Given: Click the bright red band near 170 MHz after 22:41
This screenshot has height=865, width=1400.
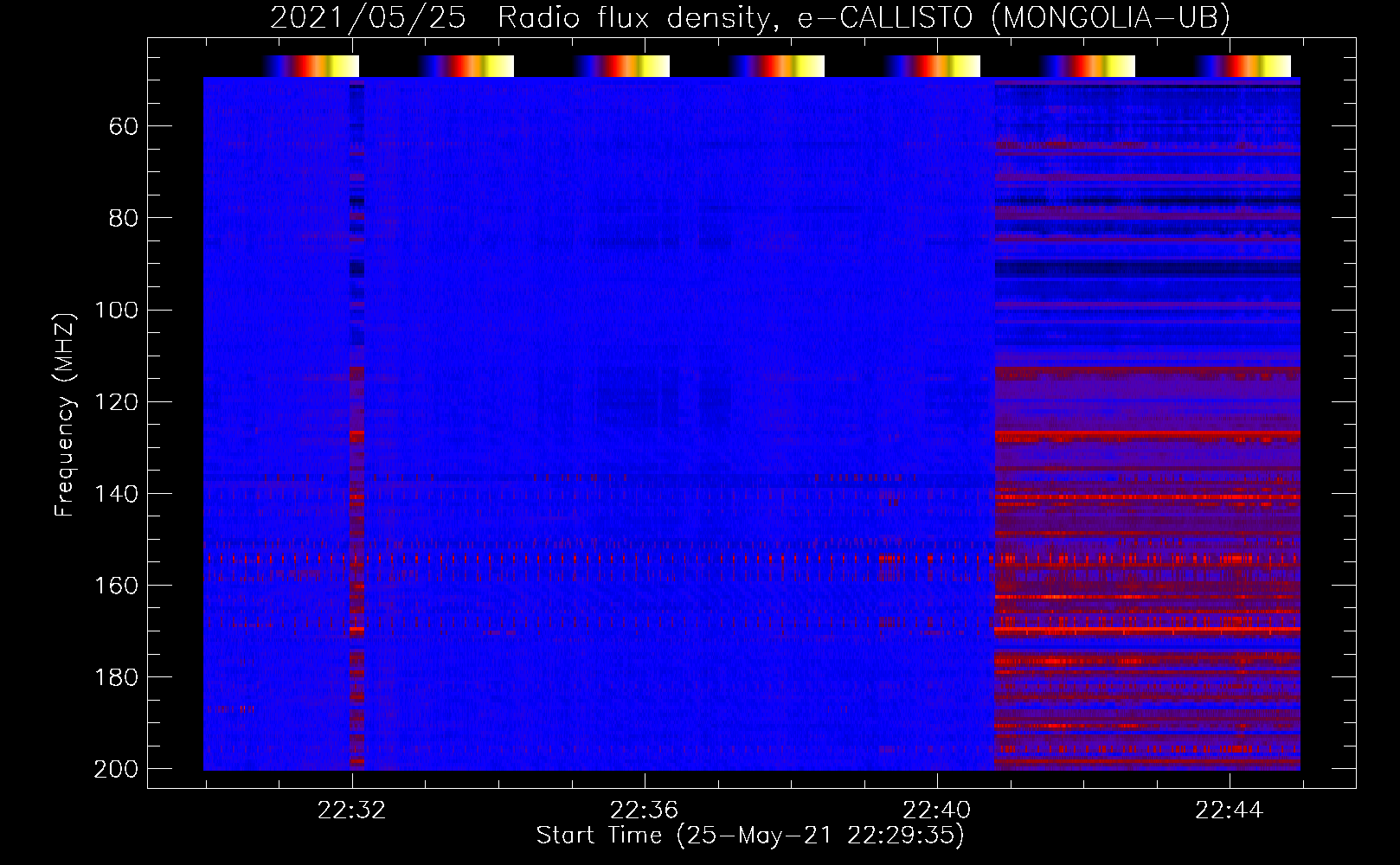Looking at the screenshot, I should [x=1147, y=630].
